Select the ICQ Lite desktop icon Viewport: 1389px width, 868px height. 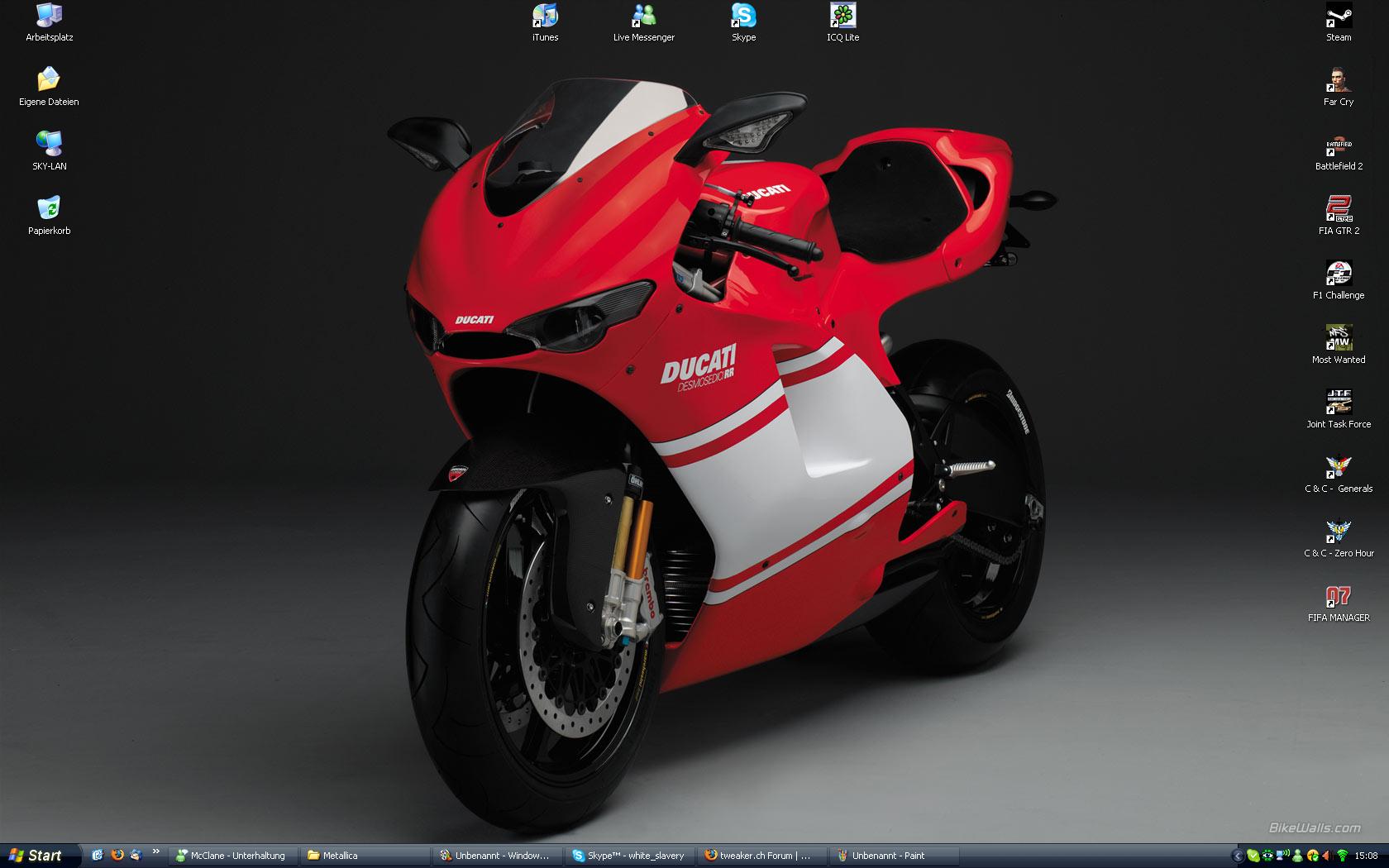842,17
